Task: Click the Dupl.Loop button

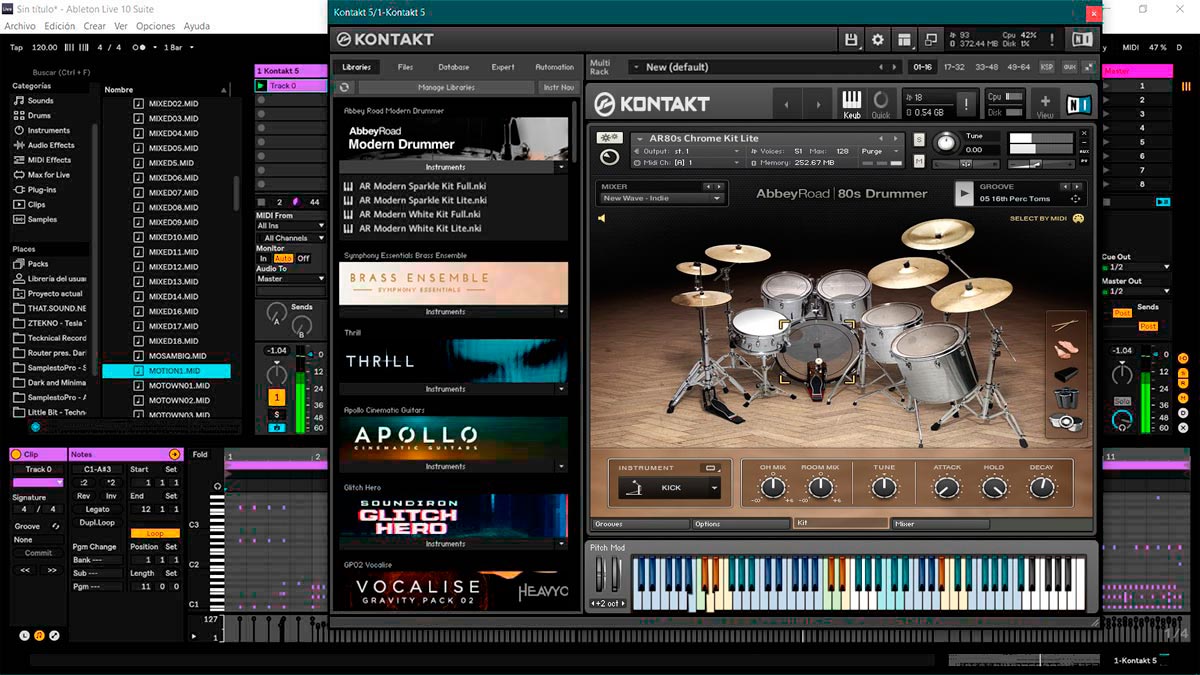Action: 97,522
